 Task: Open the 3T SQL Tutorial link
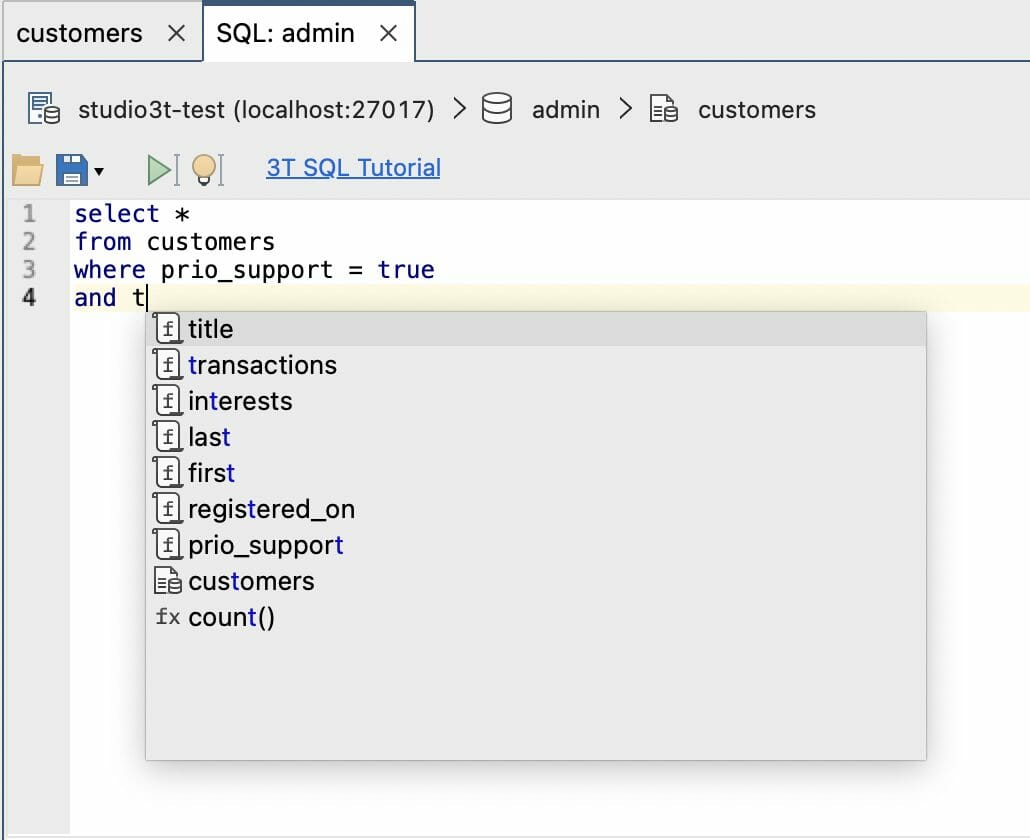[x=353, y=167]
